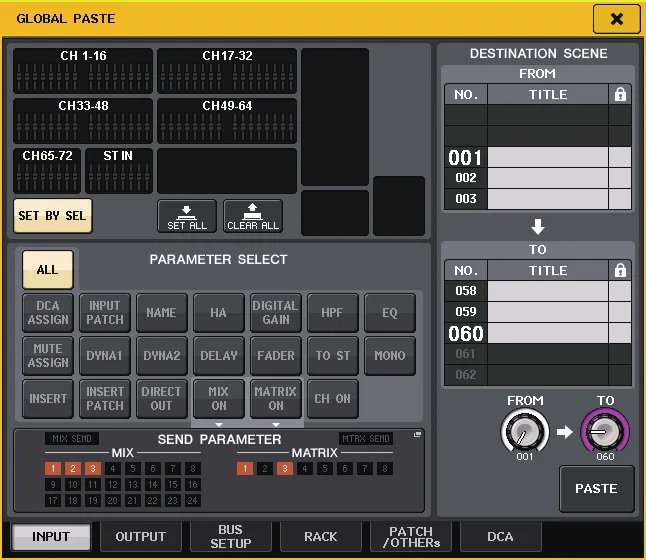
Task: Select scene 060 in TO list
Action: (538, 333)
